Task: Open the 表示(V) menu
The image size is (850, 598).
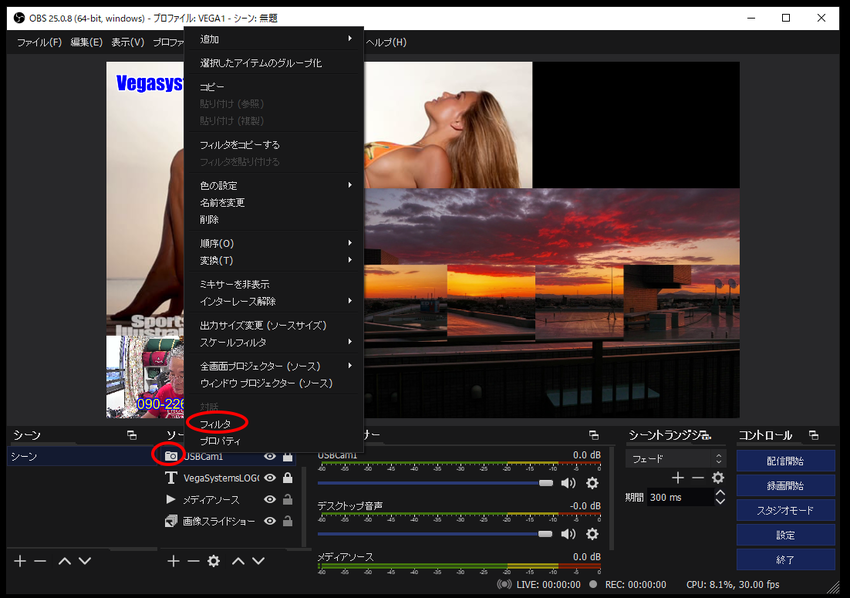Action: (127, 42)
